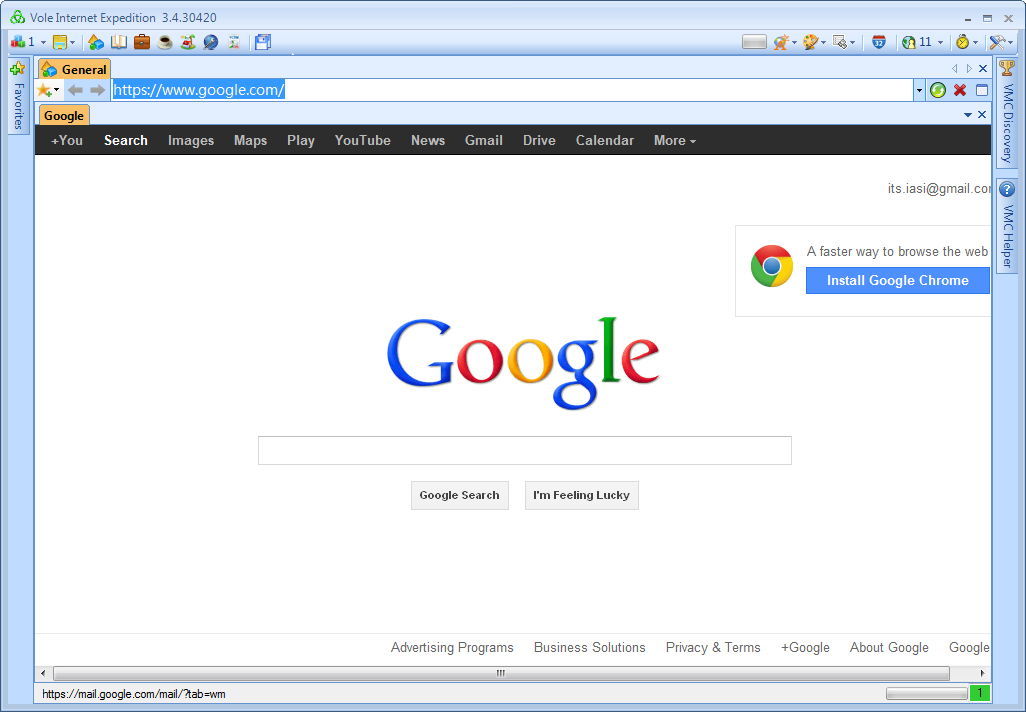Expand the stopwatch dropdown arrow
1026x712 pixels.
[975, 43]
